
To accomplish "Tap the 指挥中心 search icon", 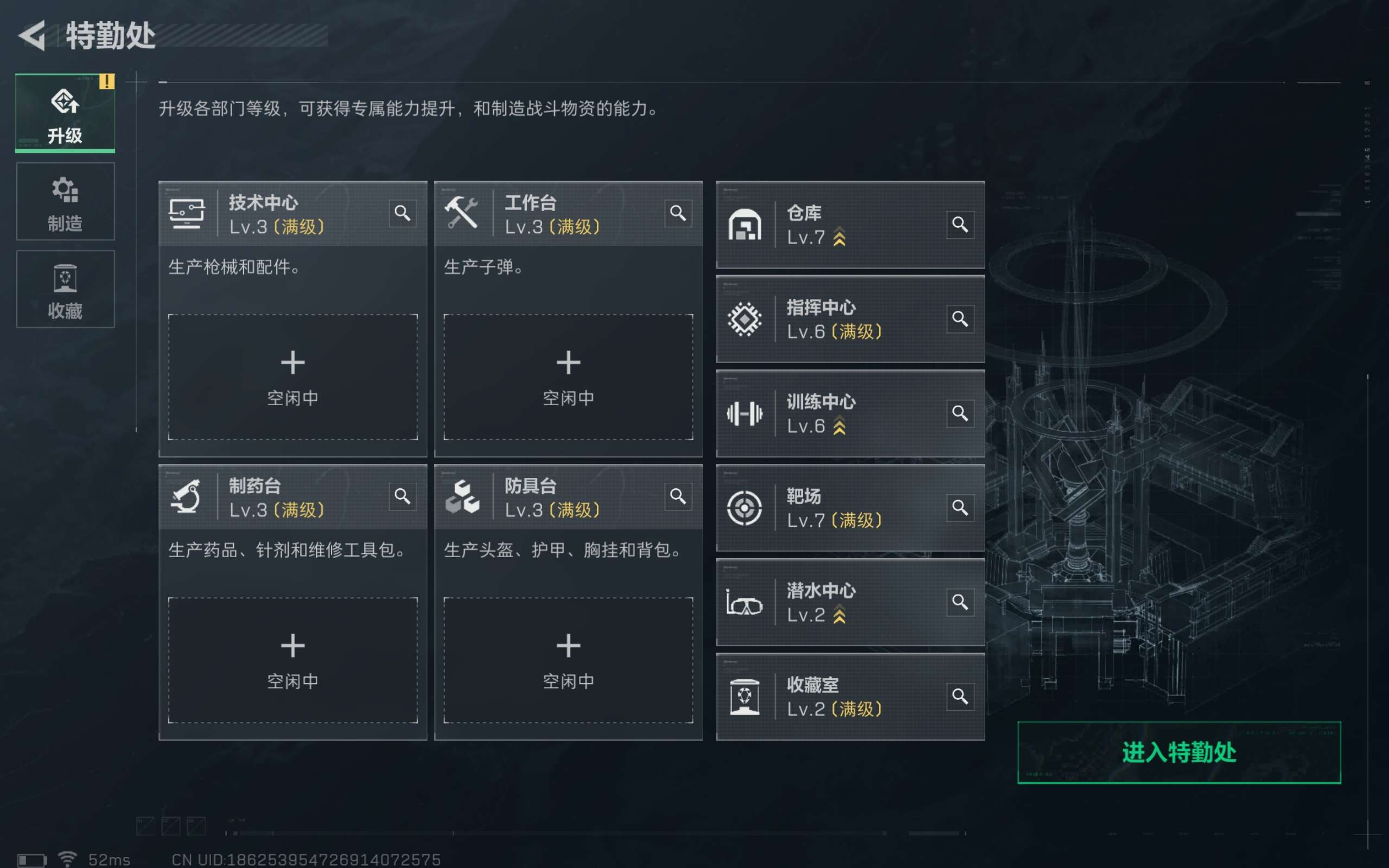I will [960, 318].
